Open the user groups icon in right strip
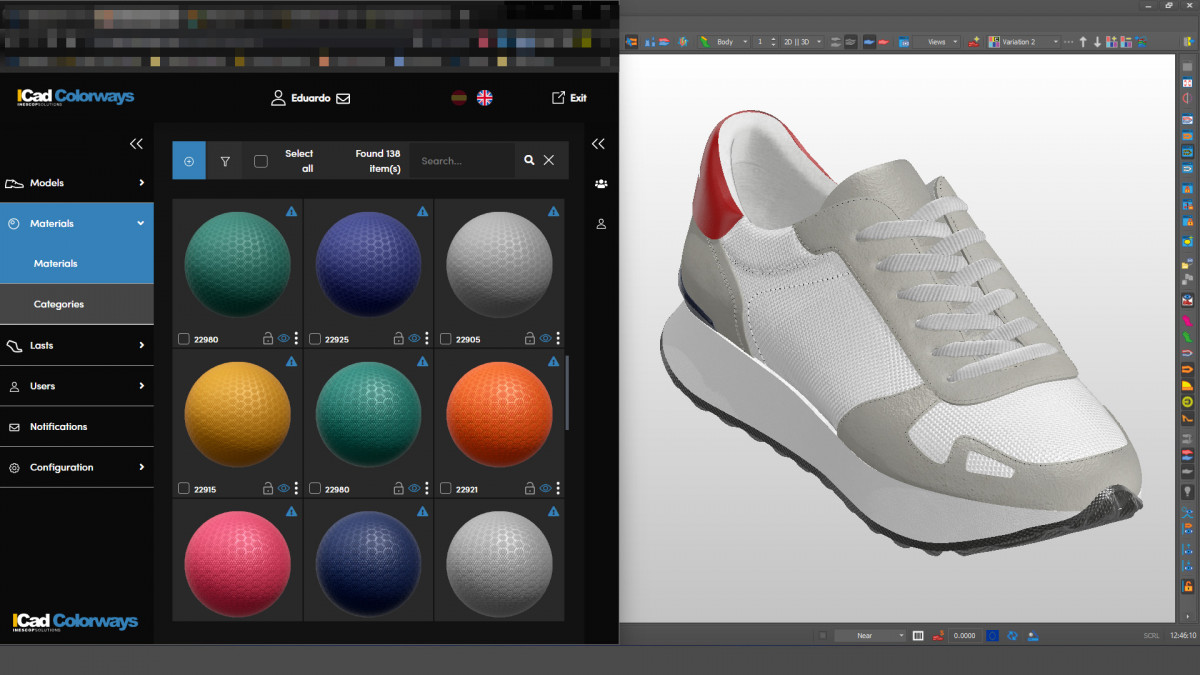The width and height of the screenshot is (1200, 675). [x=601, y=184]
